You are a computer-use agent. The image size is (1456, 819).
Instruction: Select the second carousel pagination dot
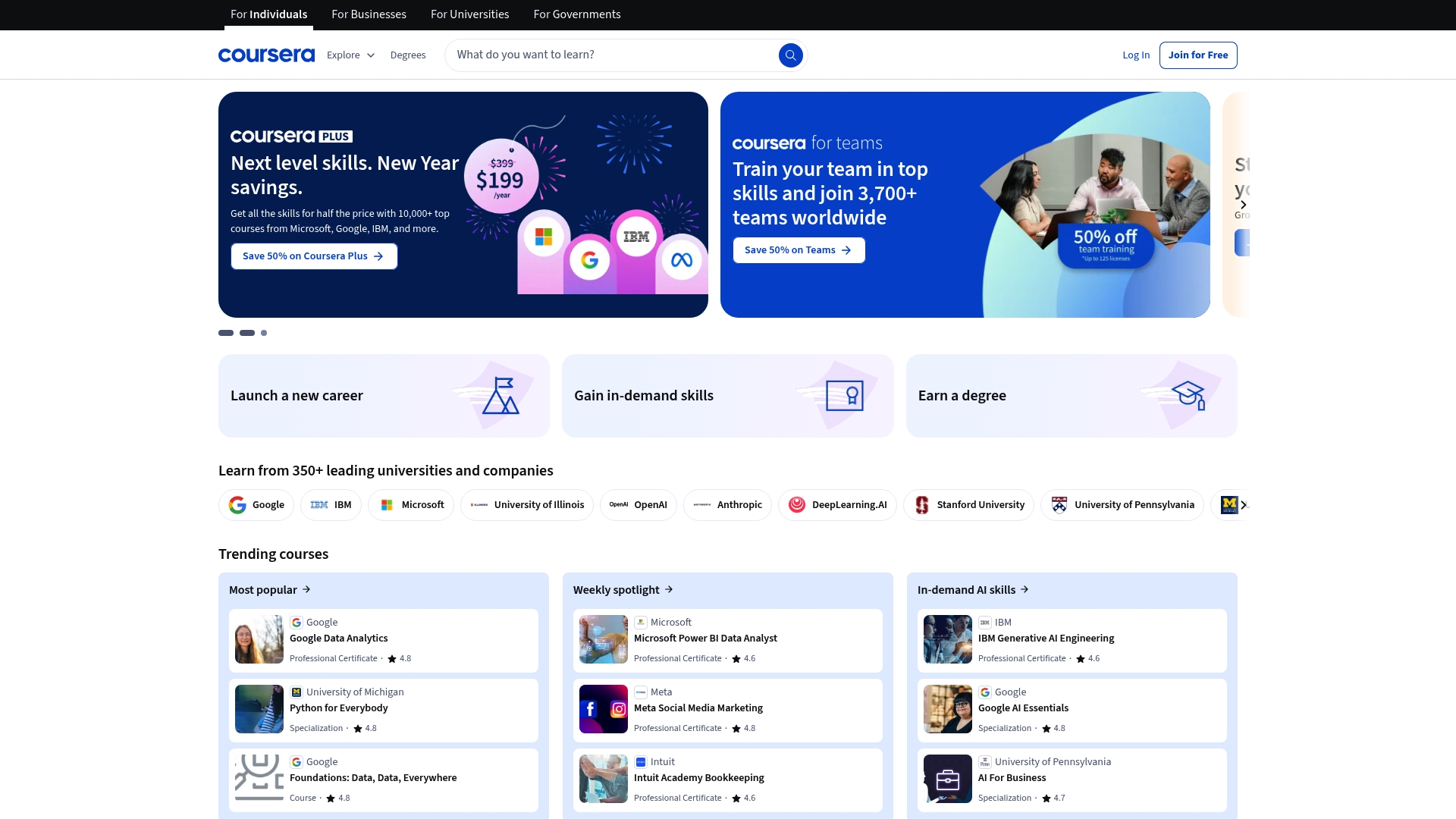tap(246, 332)
